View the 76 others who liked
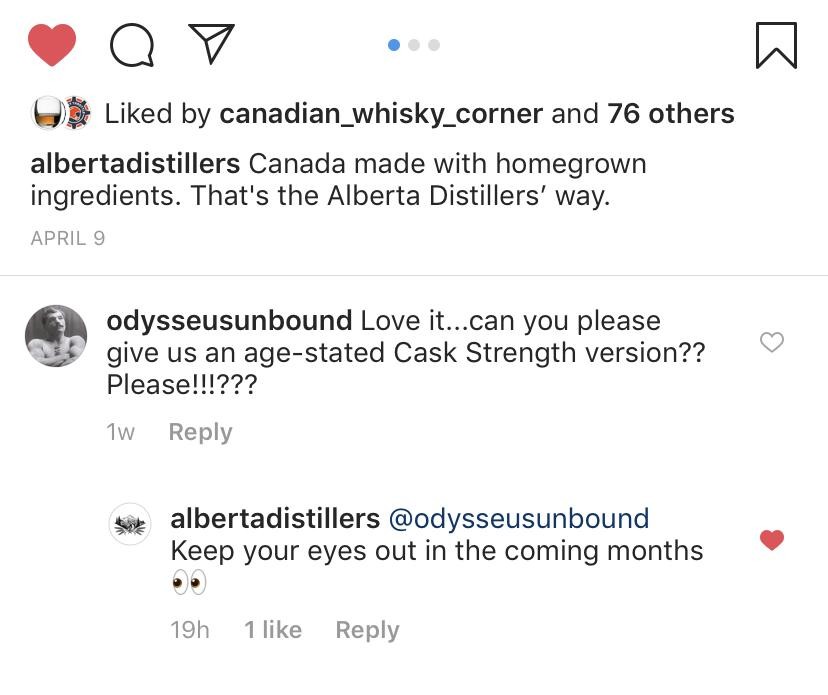The height and width of the screenshot is (695, 828). click(670, 114)
